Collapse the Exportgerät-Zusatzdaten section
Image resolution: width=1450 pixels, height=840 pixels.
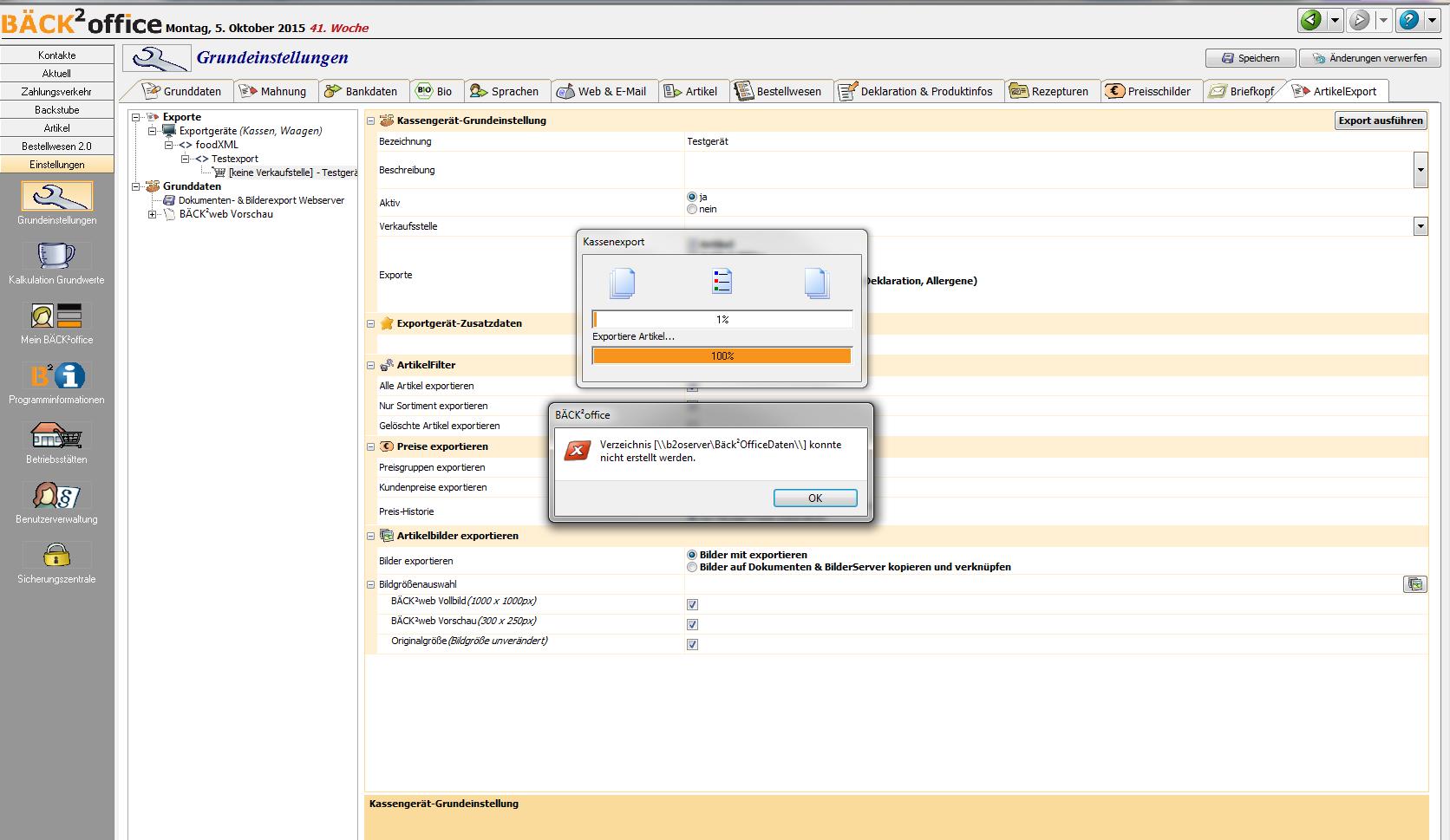pyautogui.click(x=371, y=323)
